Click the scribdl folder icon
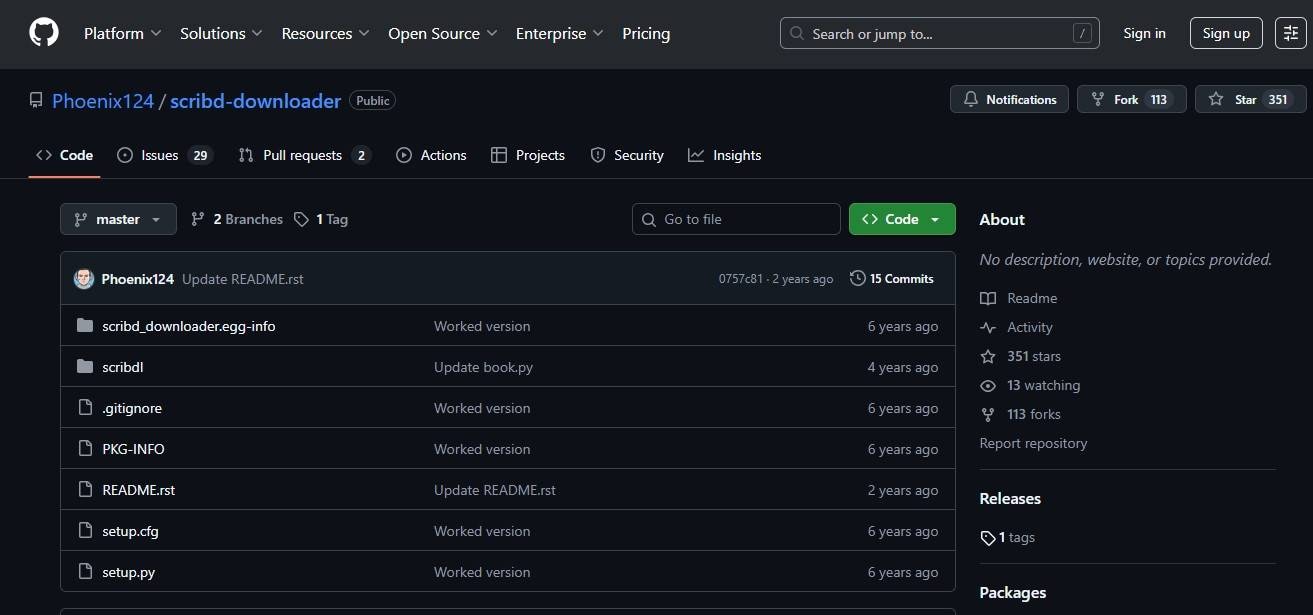Screen dimensions: 1313x615 85,367
